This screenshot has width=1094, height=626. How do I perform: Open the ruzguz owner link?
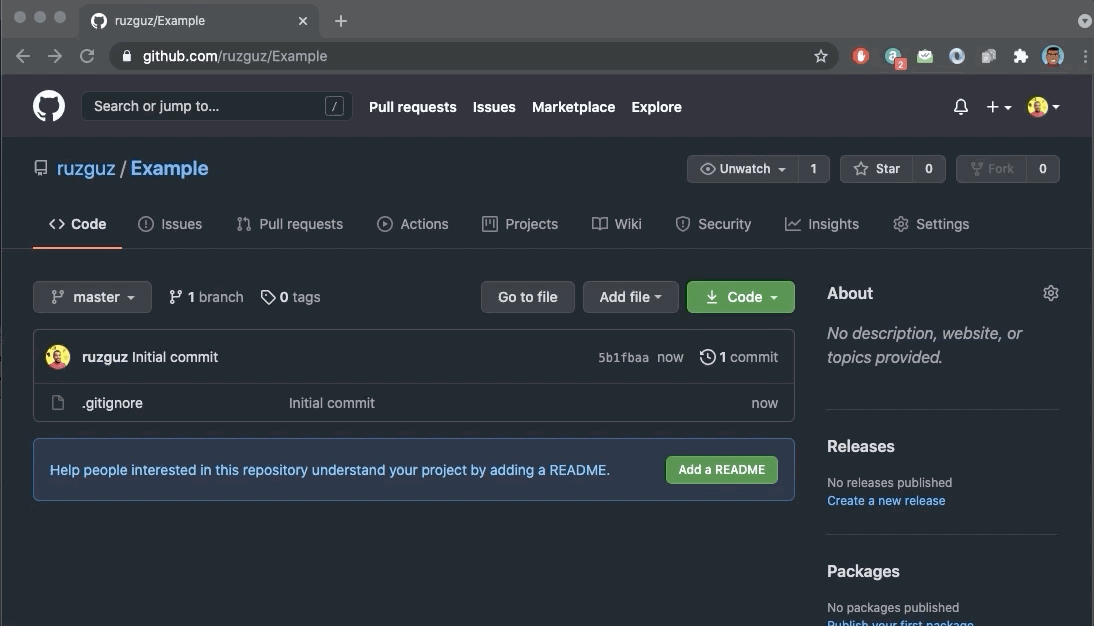86,168
